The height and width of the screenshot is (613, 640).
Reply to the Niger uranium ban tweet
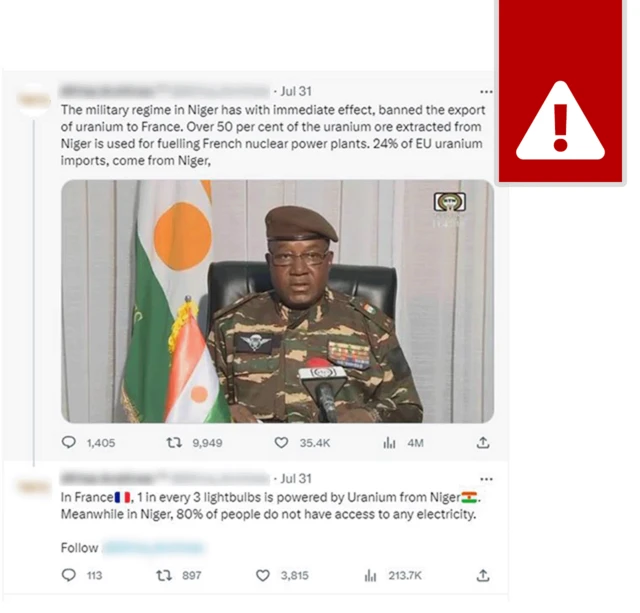pyautogui.click(x=69, y=442)
